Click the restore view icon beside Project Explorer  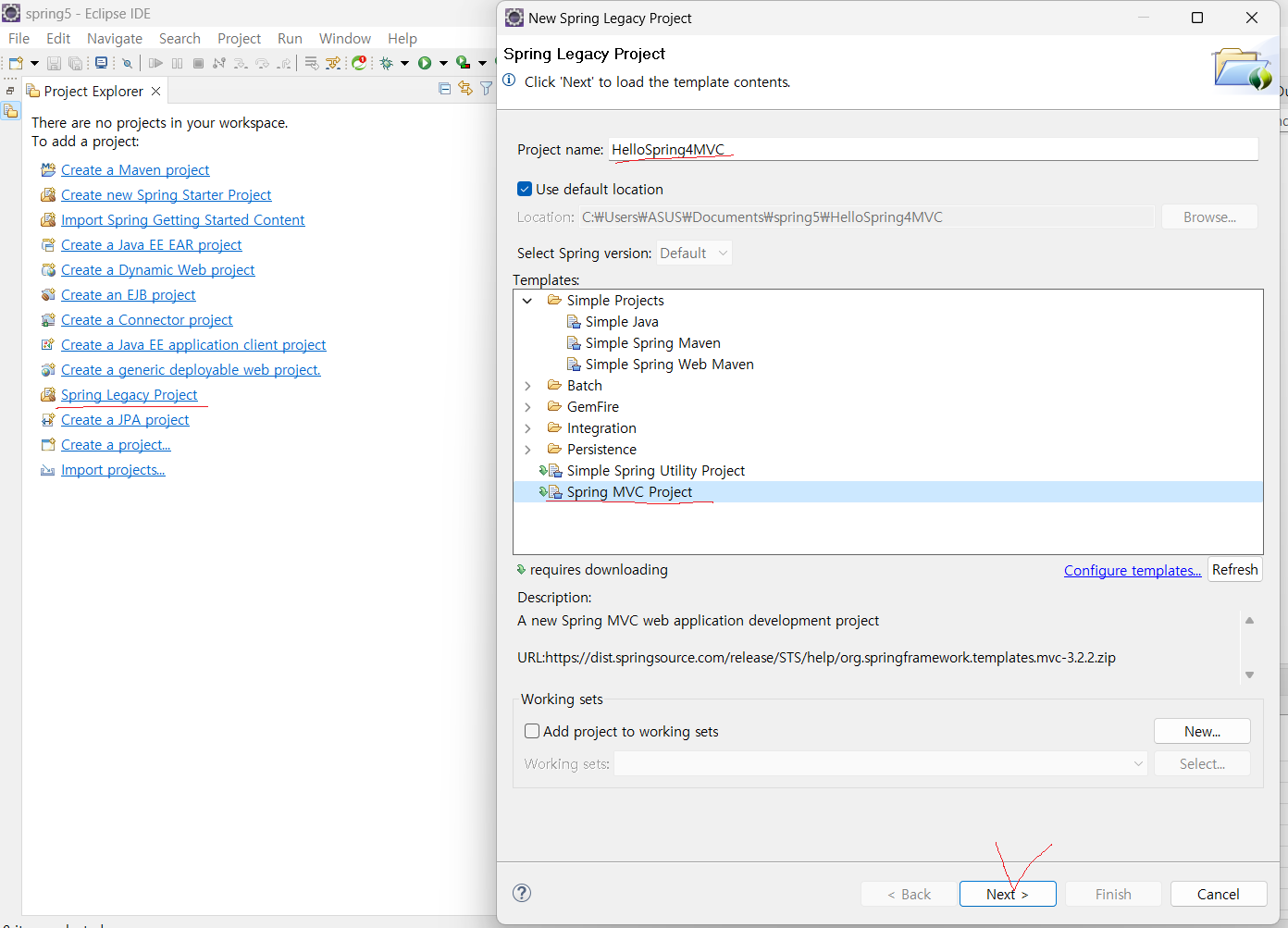[x=10, y=91]
